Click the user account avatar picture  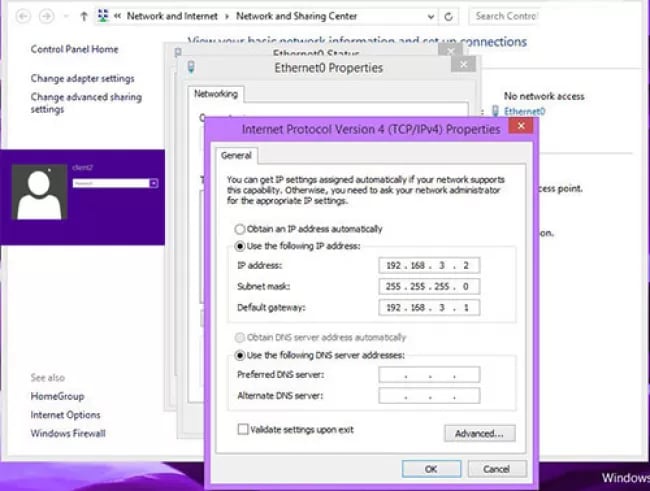(39, 192)
